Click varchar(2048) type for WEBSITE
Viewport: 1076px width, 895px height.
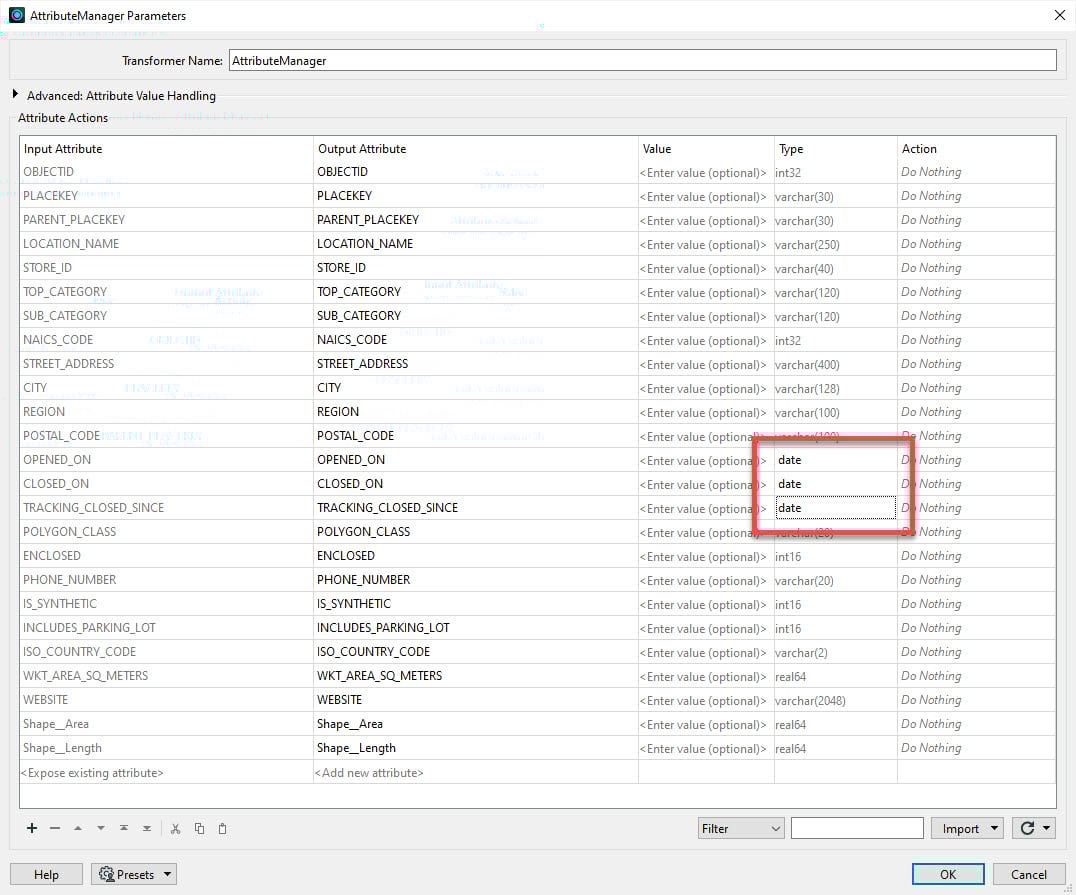(836, 701)
